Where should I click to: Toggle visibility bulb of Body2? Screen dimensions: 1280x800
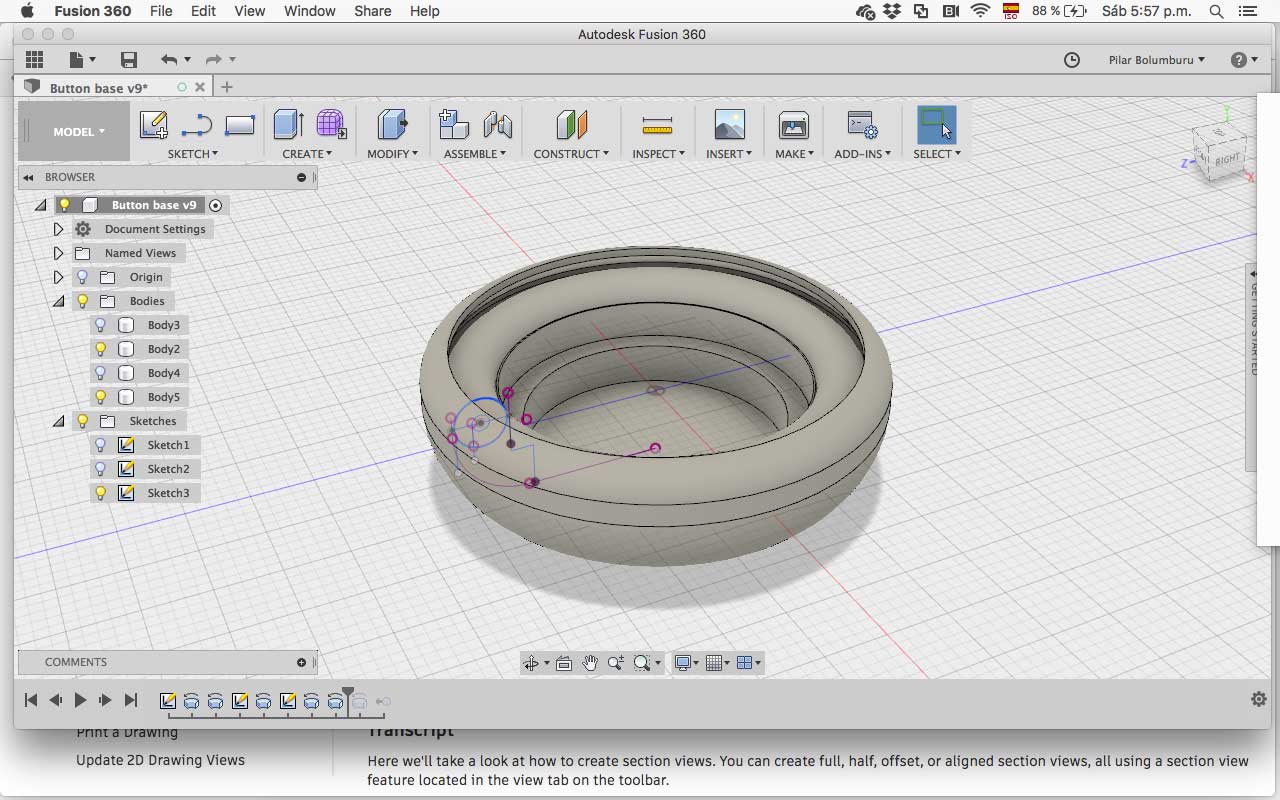pyautogui.click(x=100, y=349)
